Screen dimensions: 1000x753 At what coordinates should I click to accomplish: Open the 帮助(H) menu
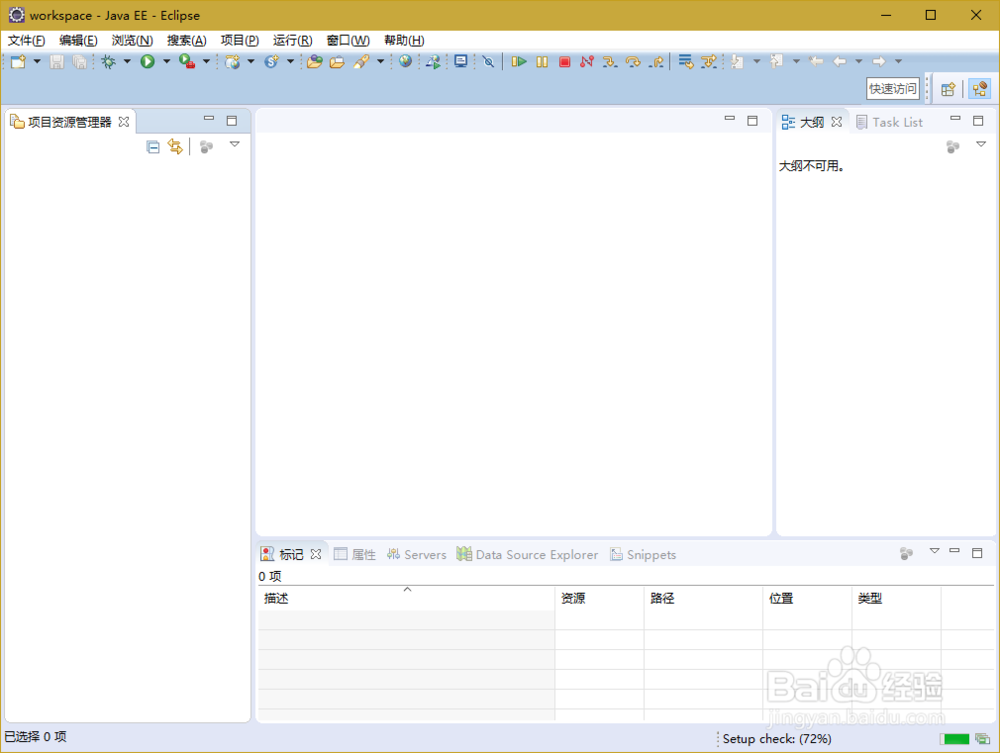pos(404,41)
